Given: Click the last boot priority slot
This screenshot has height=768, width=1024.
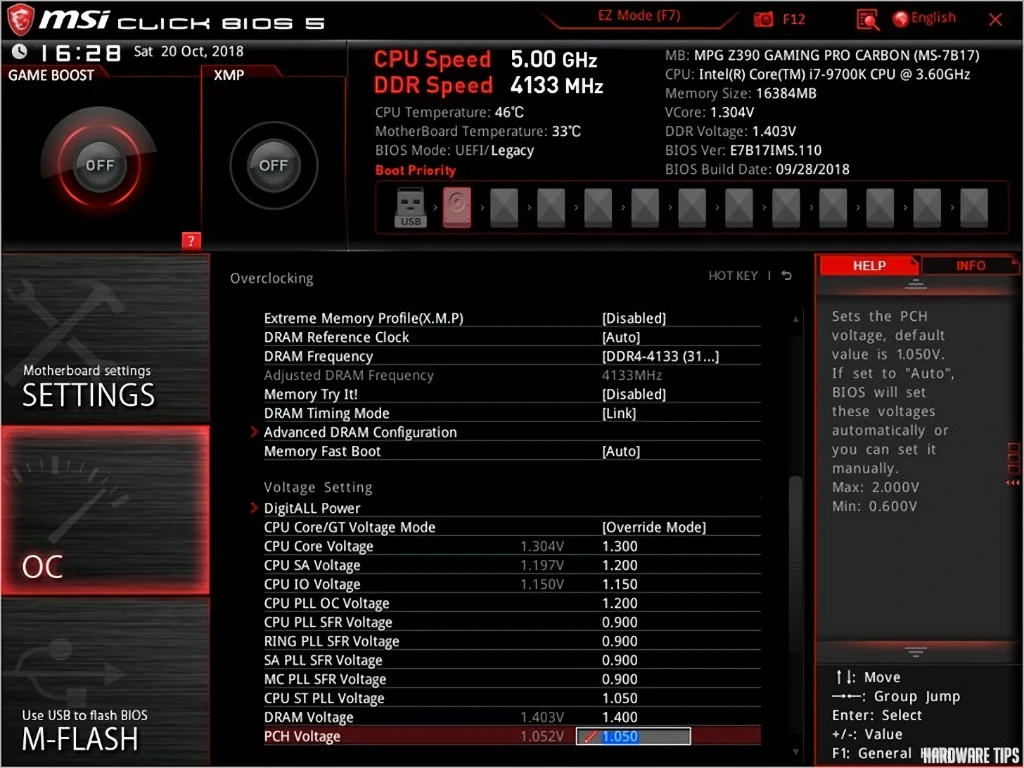Looking at the screenshot, I should point(974,208).
